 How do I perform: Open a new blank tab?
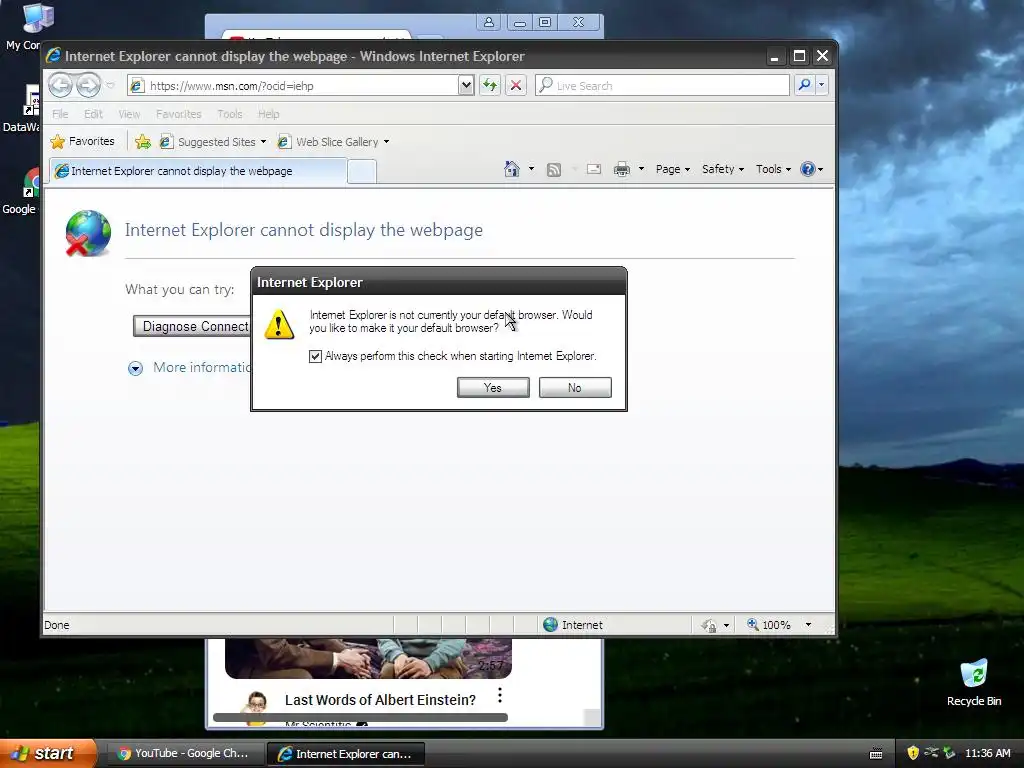click(x=362, y=172)
